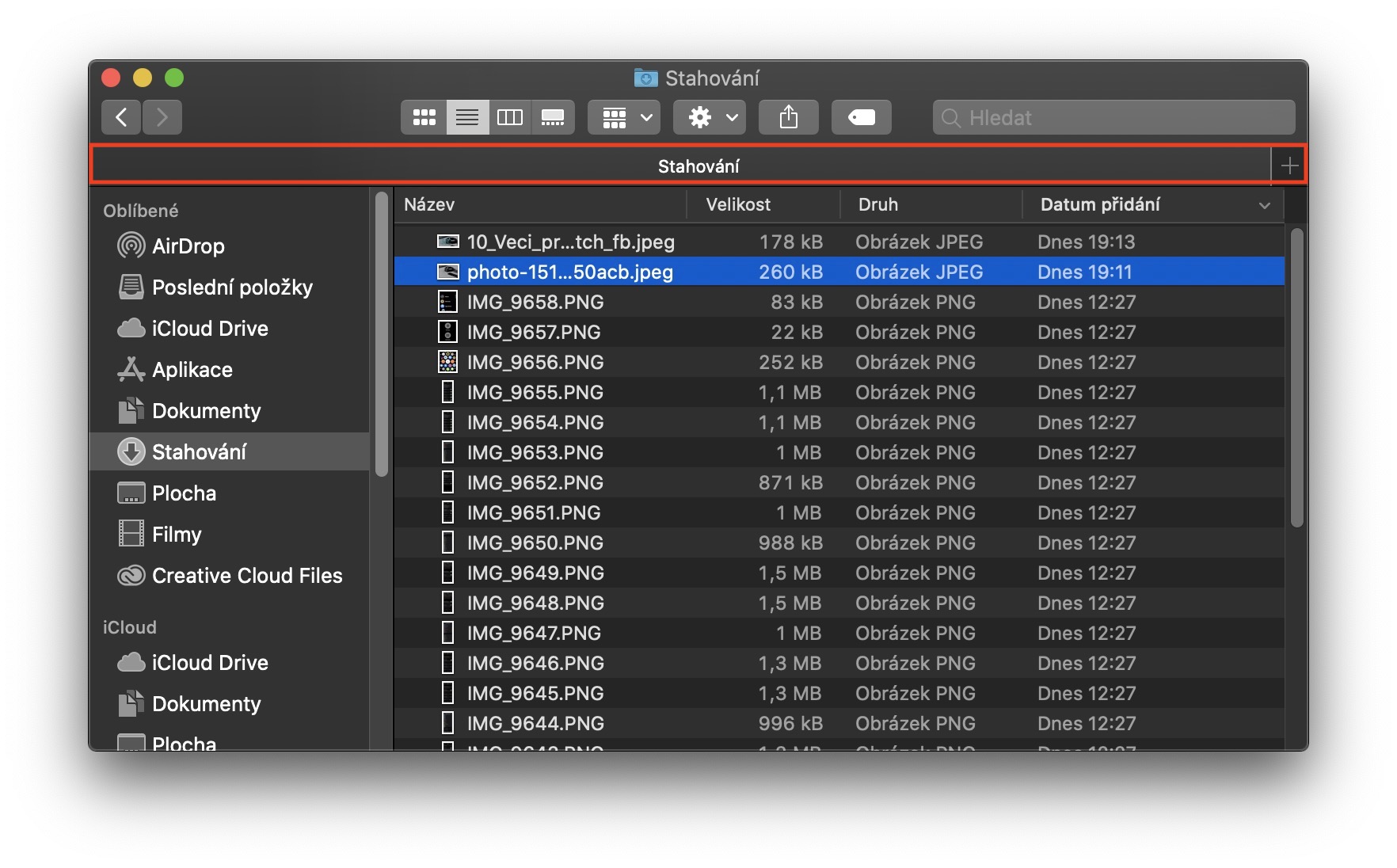This screenshot has height=868, width=1397.
Task: Select the file IMG_9656.PNG
Action: tap(535, 363)
